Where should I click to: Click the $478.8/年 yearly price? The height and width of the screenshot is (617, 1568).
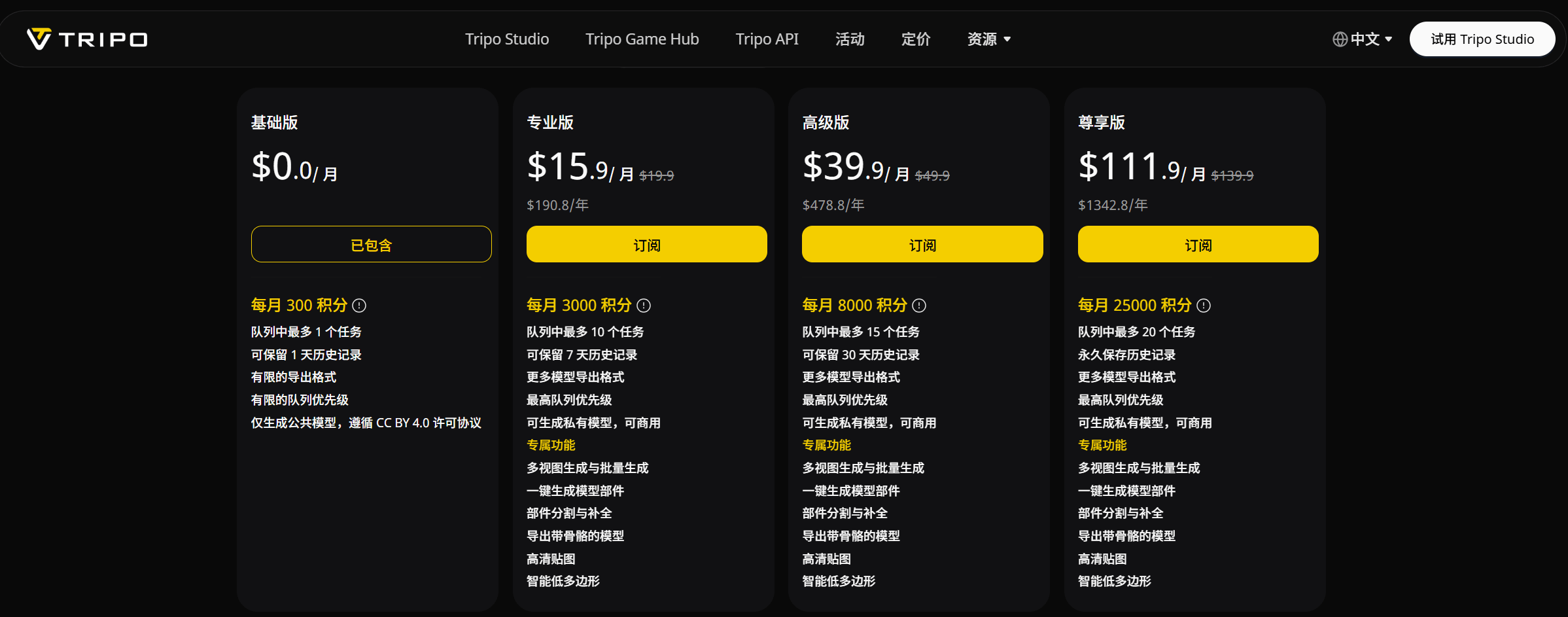[x=833, y=205]
